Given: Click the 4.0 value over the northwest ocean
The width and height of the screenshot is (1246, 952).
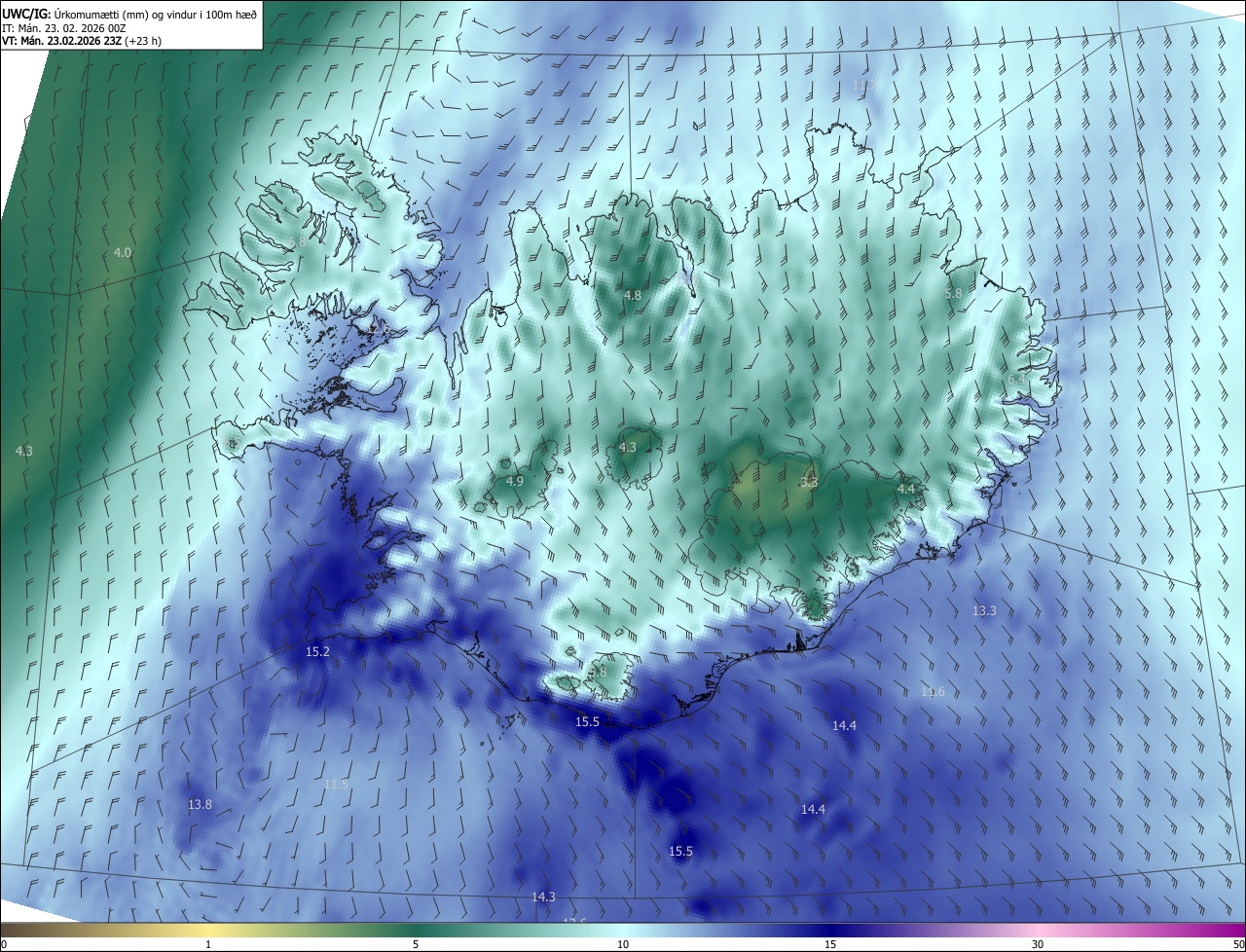Looking at the screenshot, I should [122, 253].
